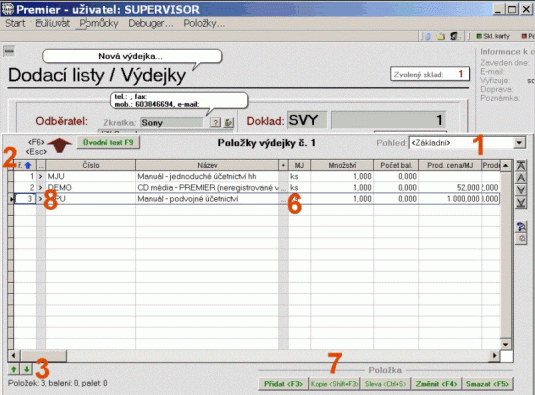Click the horizontal scrollbar thumb
Image resolution: width=535 pixels, height=395 pixels.
[43, 356]
